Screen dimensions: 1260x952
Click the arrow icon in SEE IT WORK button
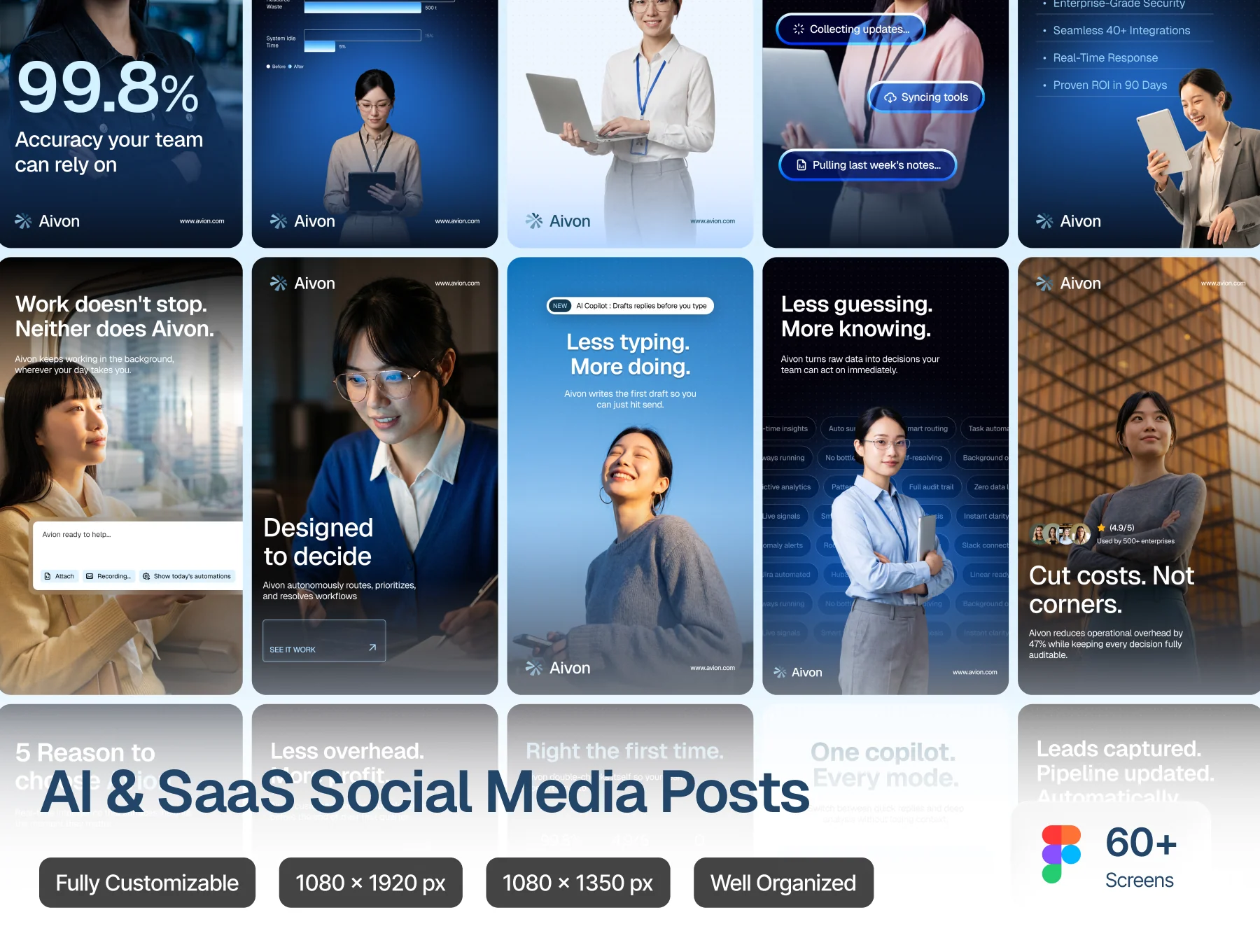click(x=372, y=647)
